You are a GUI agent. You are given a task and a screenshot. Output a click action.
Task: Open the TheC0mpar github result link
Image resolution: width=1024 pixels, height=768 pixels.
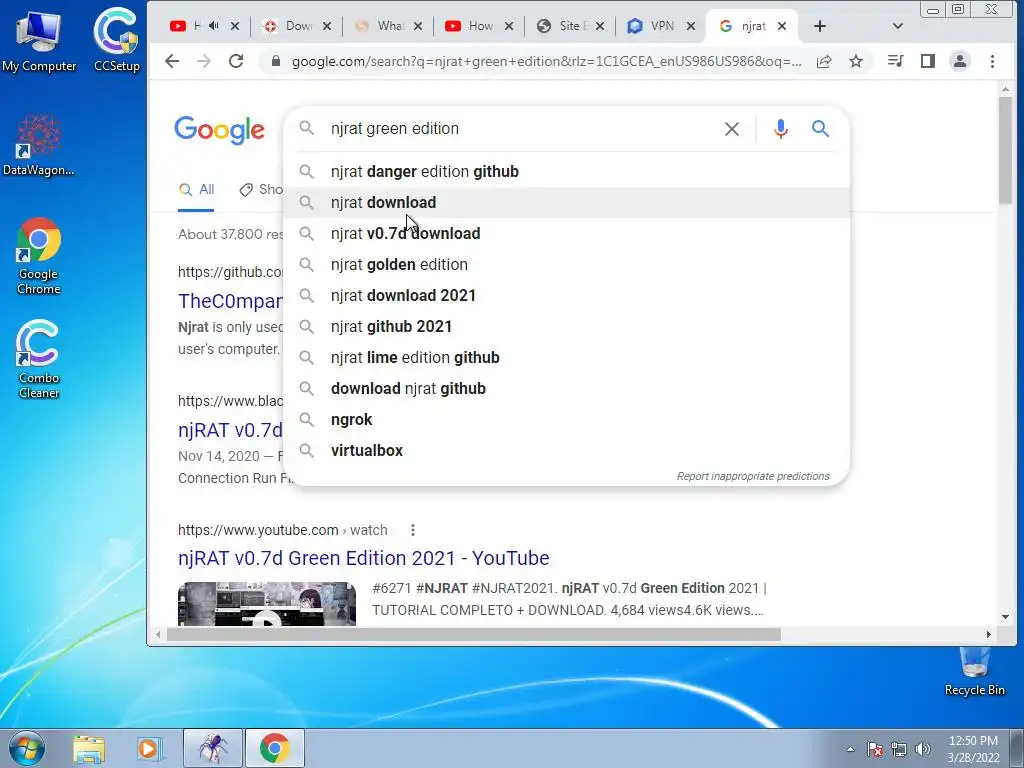[x=231, y=301]
